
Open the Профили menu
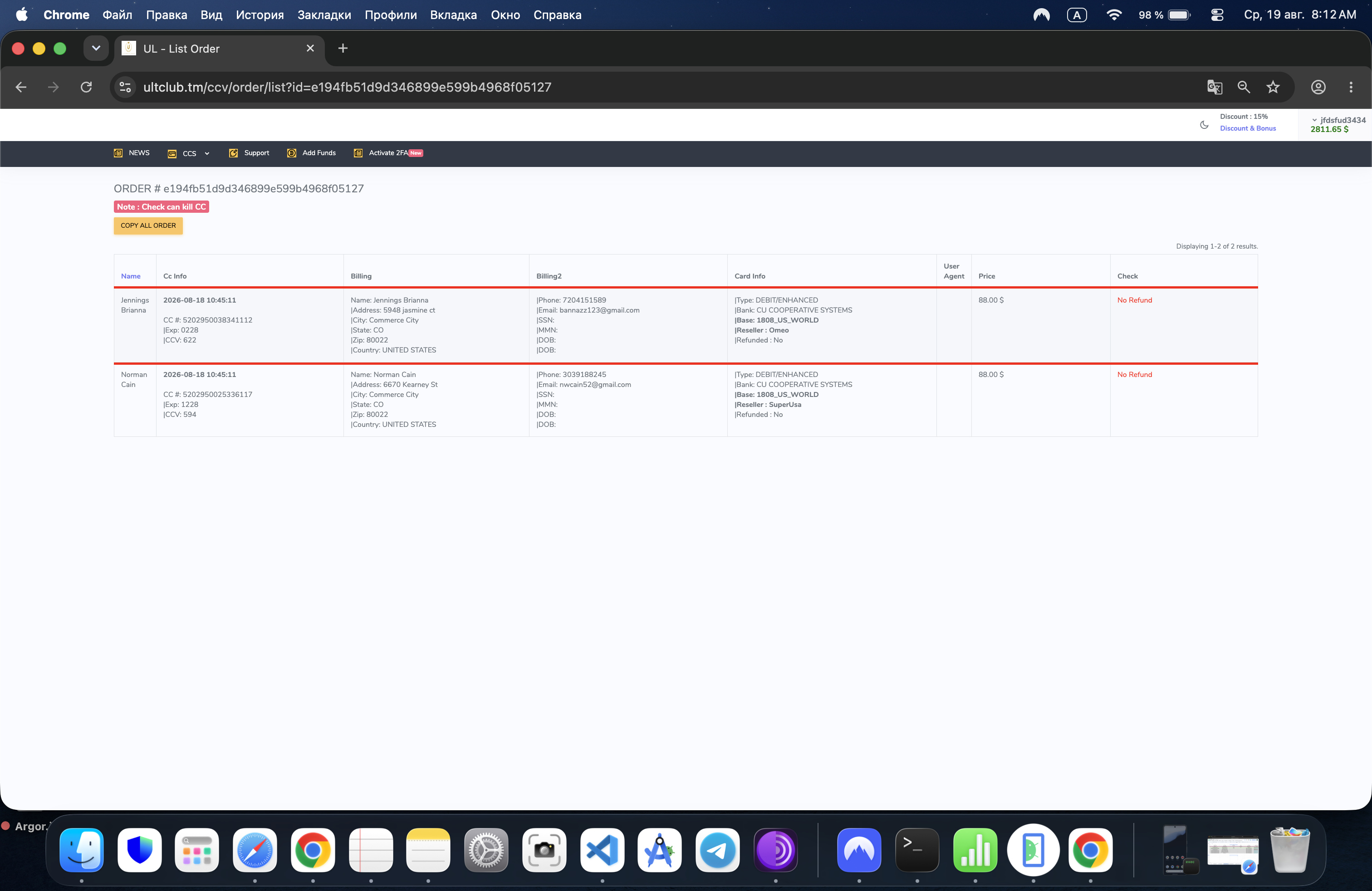coord(391,15)
